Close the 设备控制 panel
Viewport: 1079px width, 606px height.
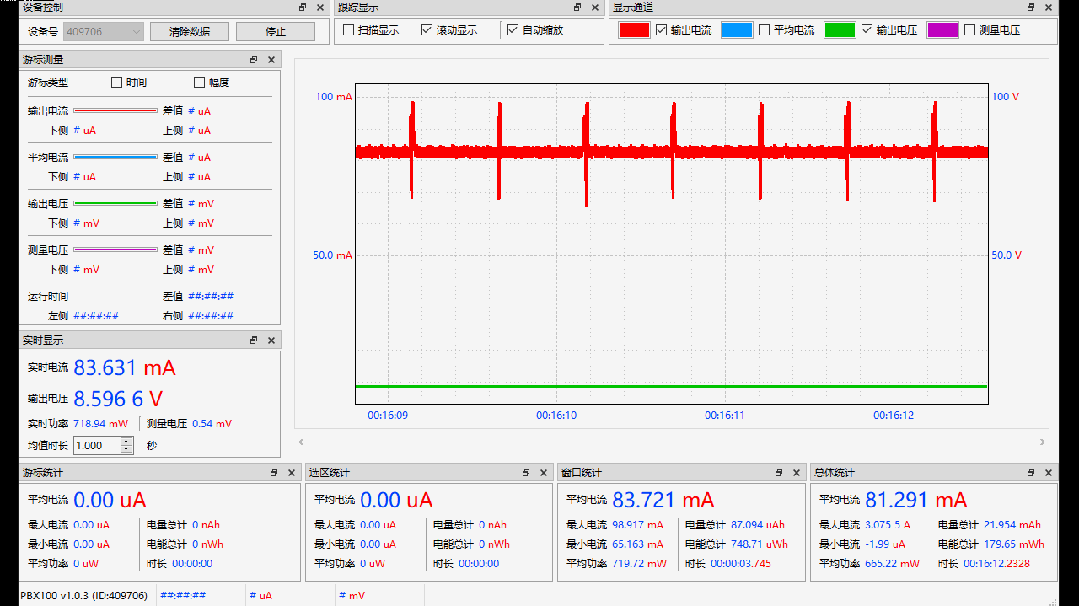point(320,8)
